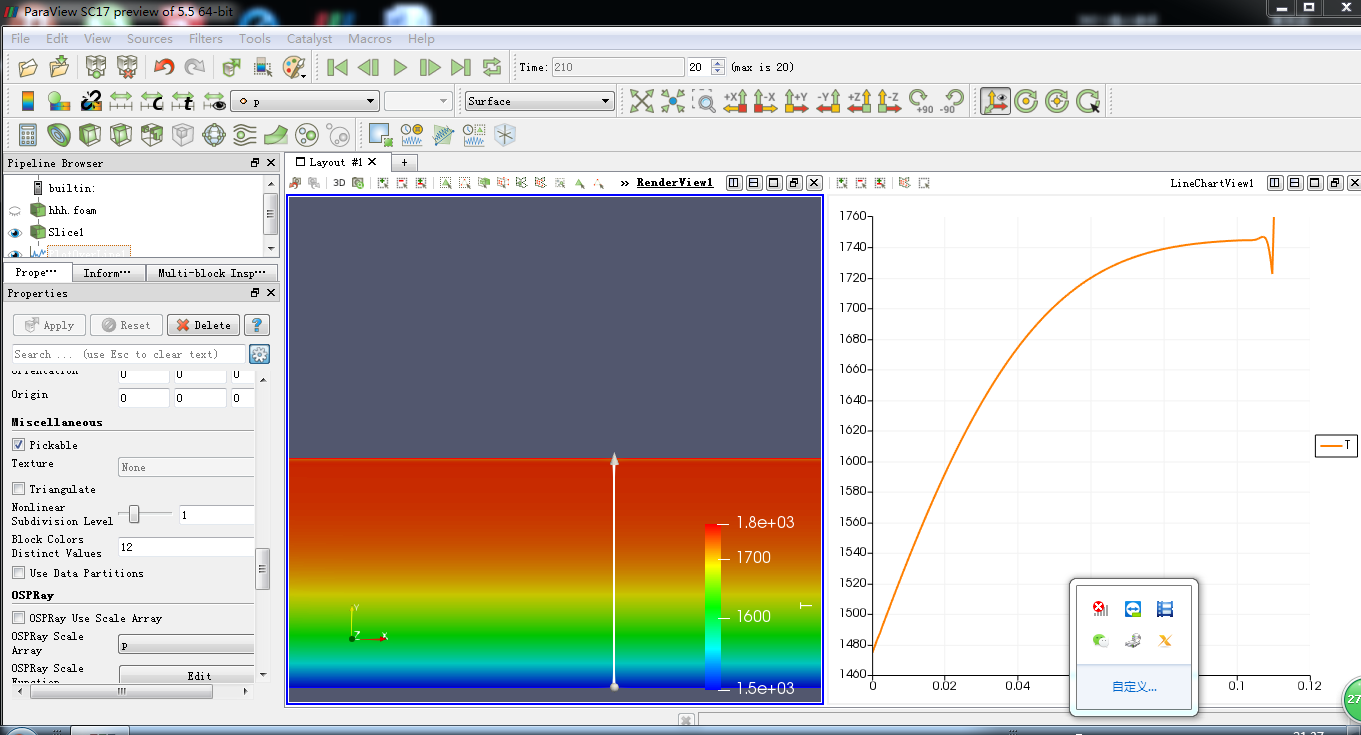Apply the Plot Over Line filter
Image resolution: width=1361 pixels, height=735 pixels.
(x=443, y=134)
